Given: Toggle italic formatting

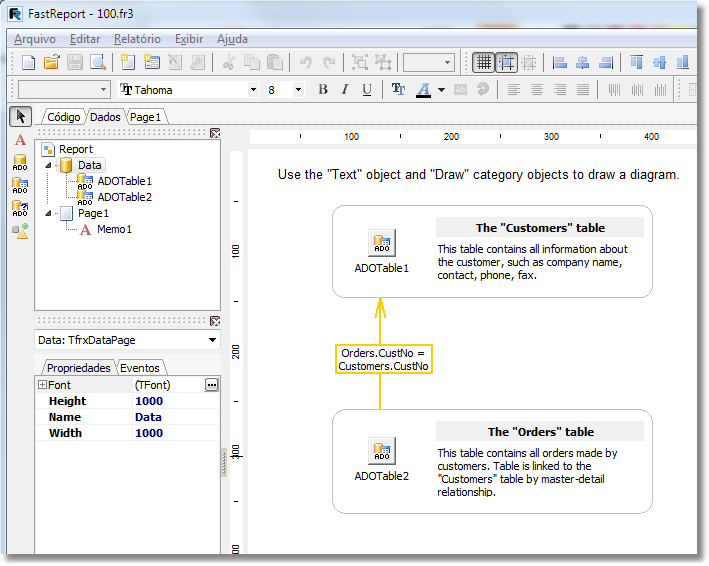Looking at the screenshot, I should click(345, 90).
